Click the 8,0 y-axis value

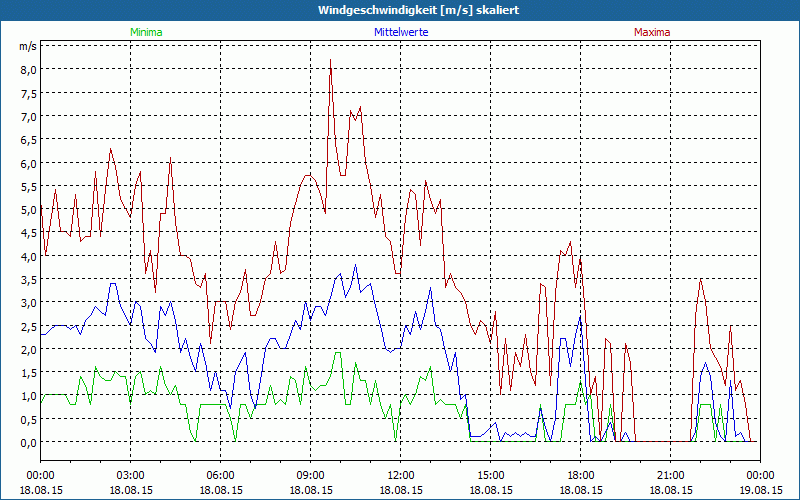pyautogui.click(x=28, y=70)
